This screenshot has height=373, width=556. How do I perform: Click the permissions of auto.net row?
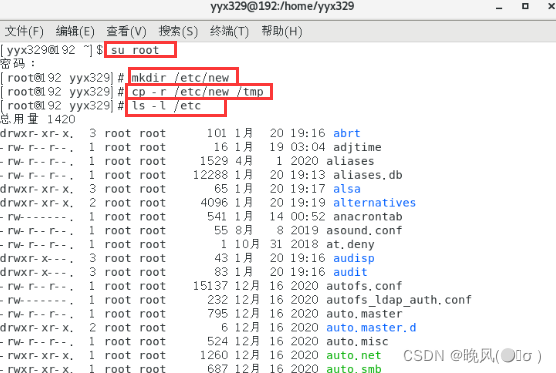pyautogui.click(x=37, y=355)
